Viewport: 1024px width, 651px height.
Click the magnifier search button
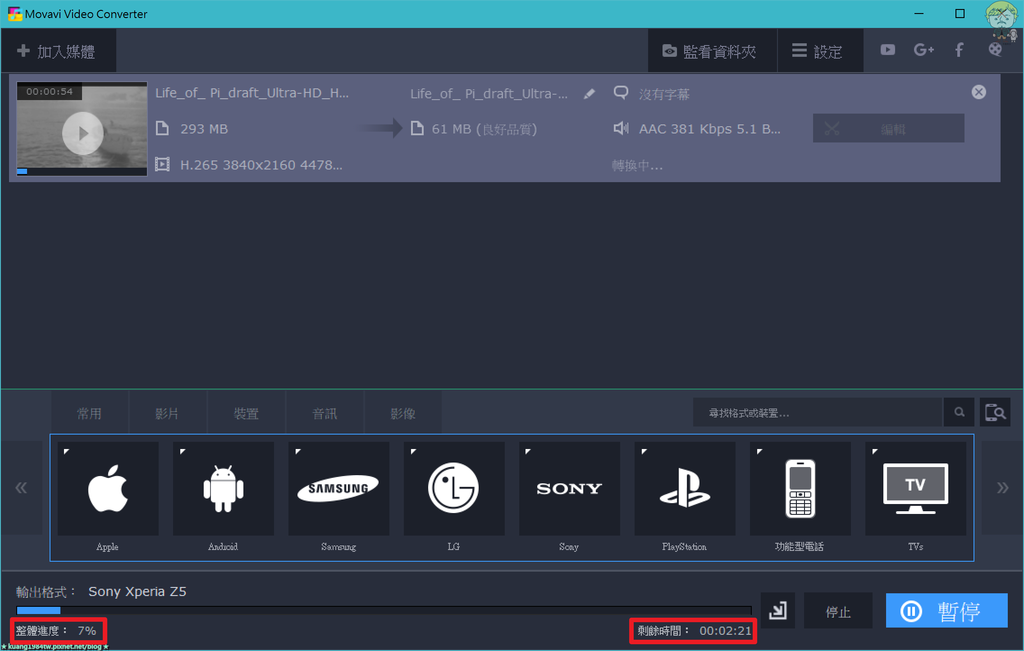point(959,413)
